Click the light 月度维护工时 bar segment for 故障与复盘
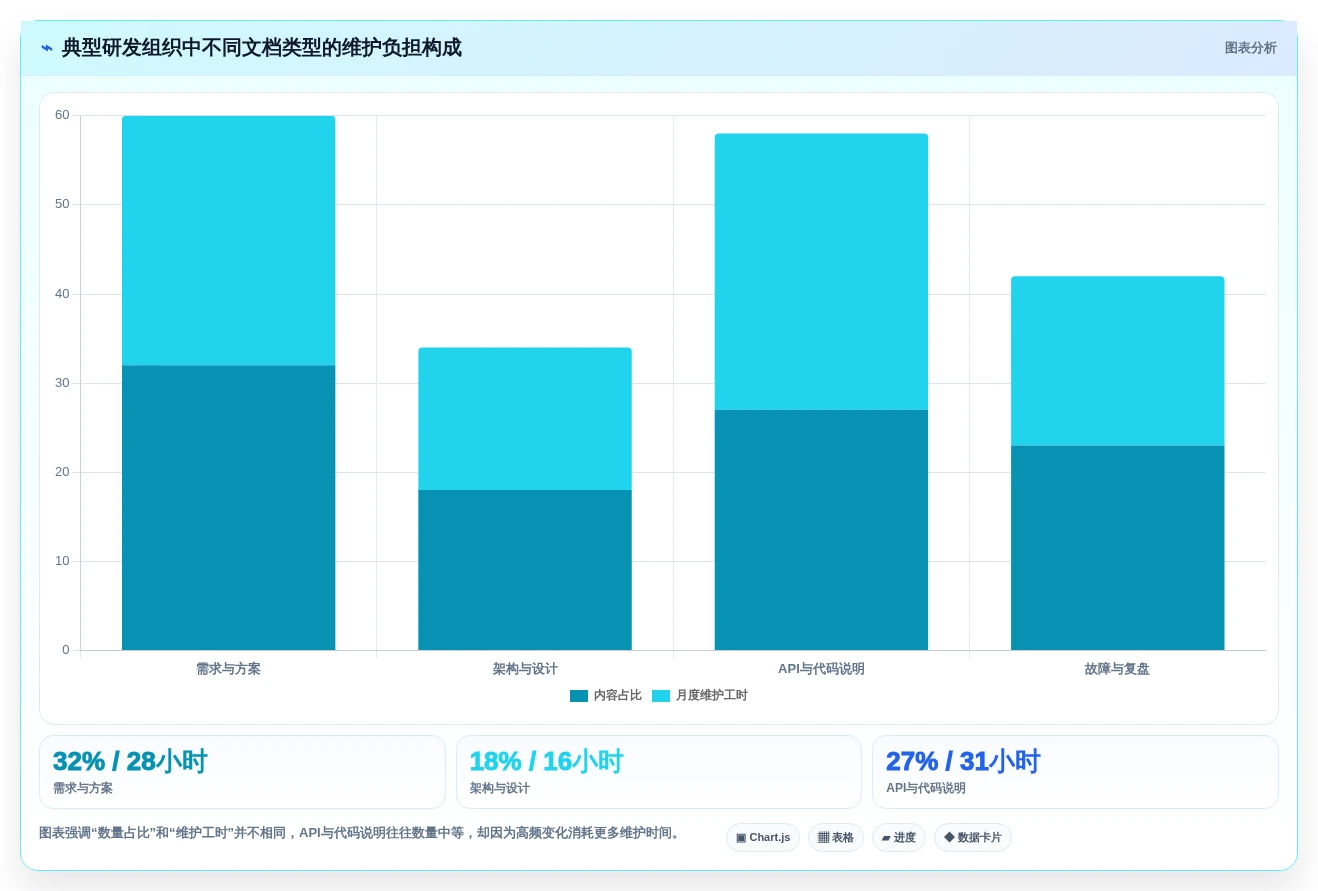The image size is (1318, 891). pos(1117,361)
